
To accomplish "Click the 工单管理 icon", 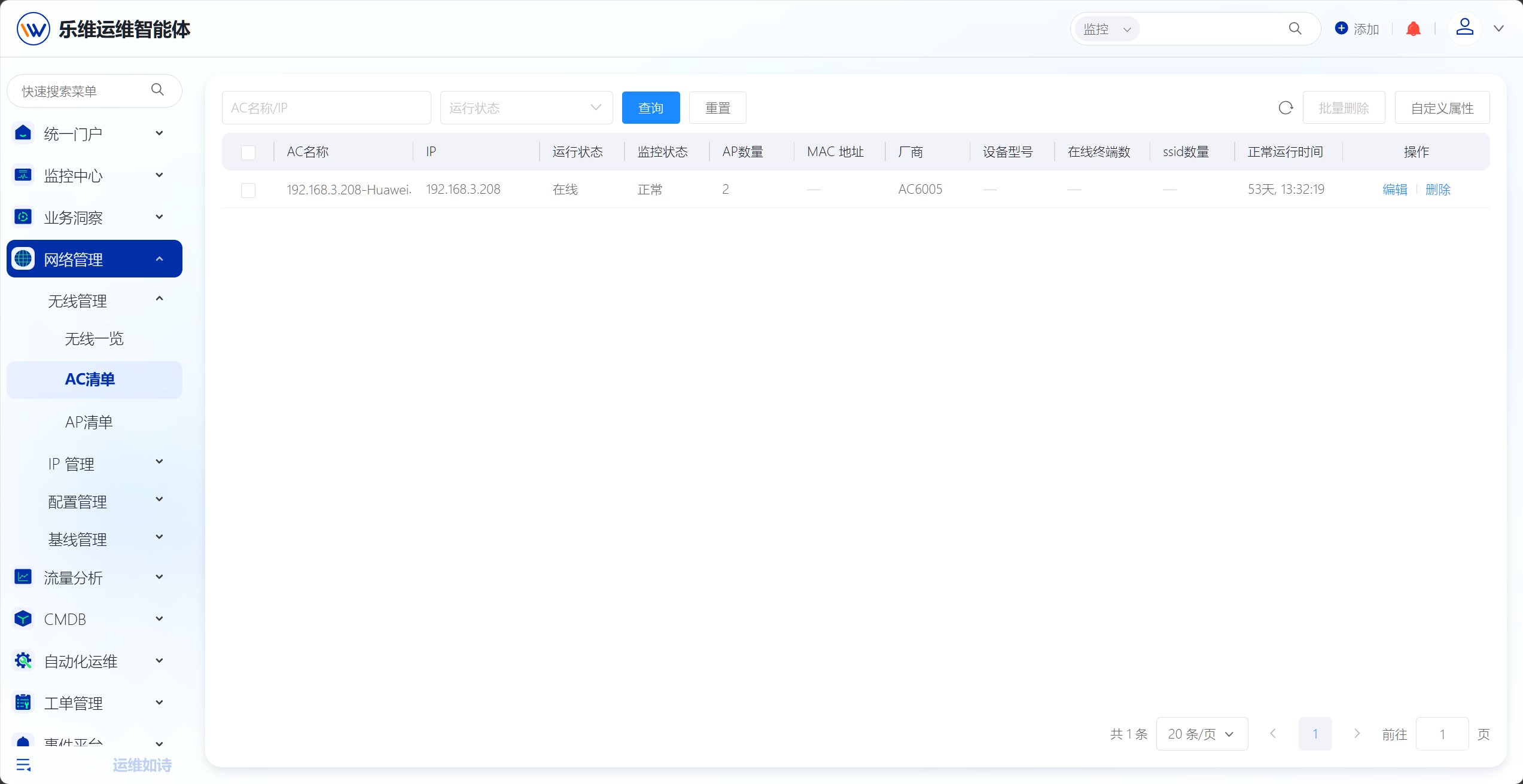I will click(23, 702).
